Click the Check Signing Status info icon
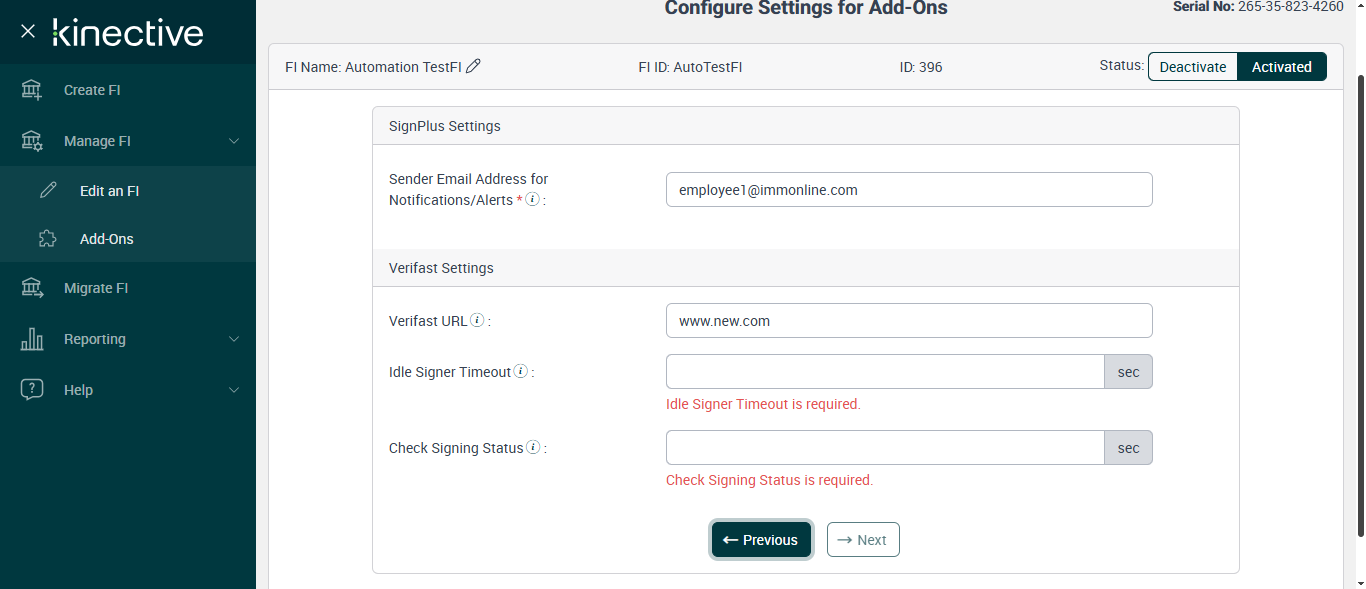 pos(533,448)
